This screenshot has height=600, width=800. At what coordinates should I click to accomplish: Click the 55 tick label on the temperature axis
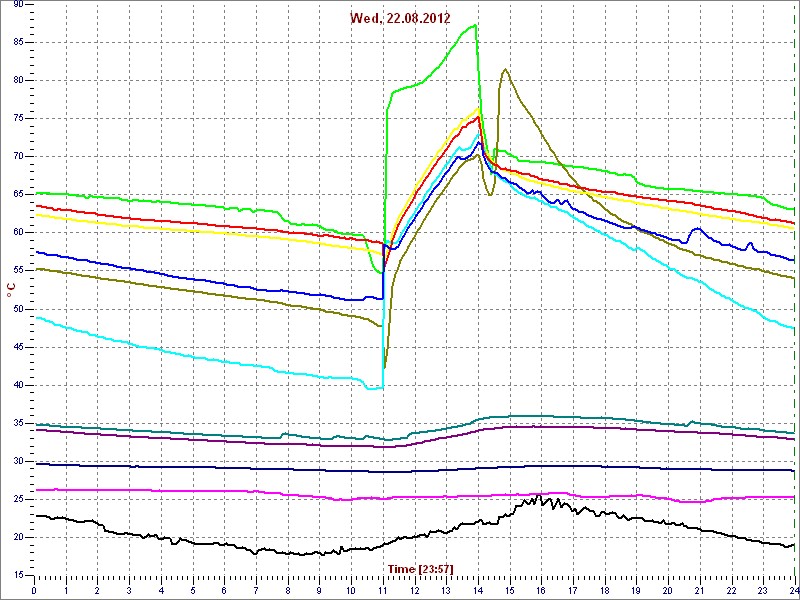tap(17, 271)
